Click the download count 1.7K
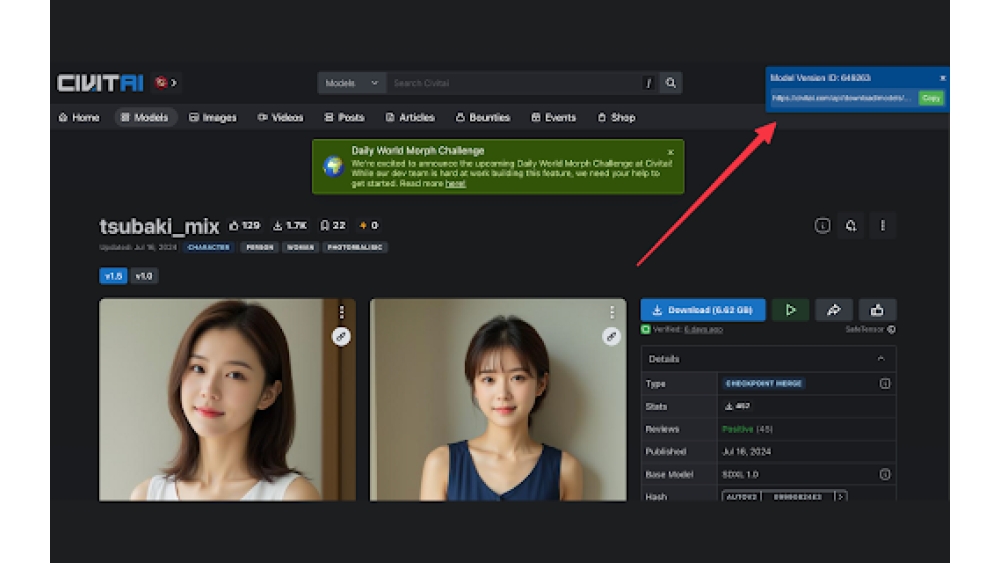Screen dimensions: 1000x563 (290, 226)
